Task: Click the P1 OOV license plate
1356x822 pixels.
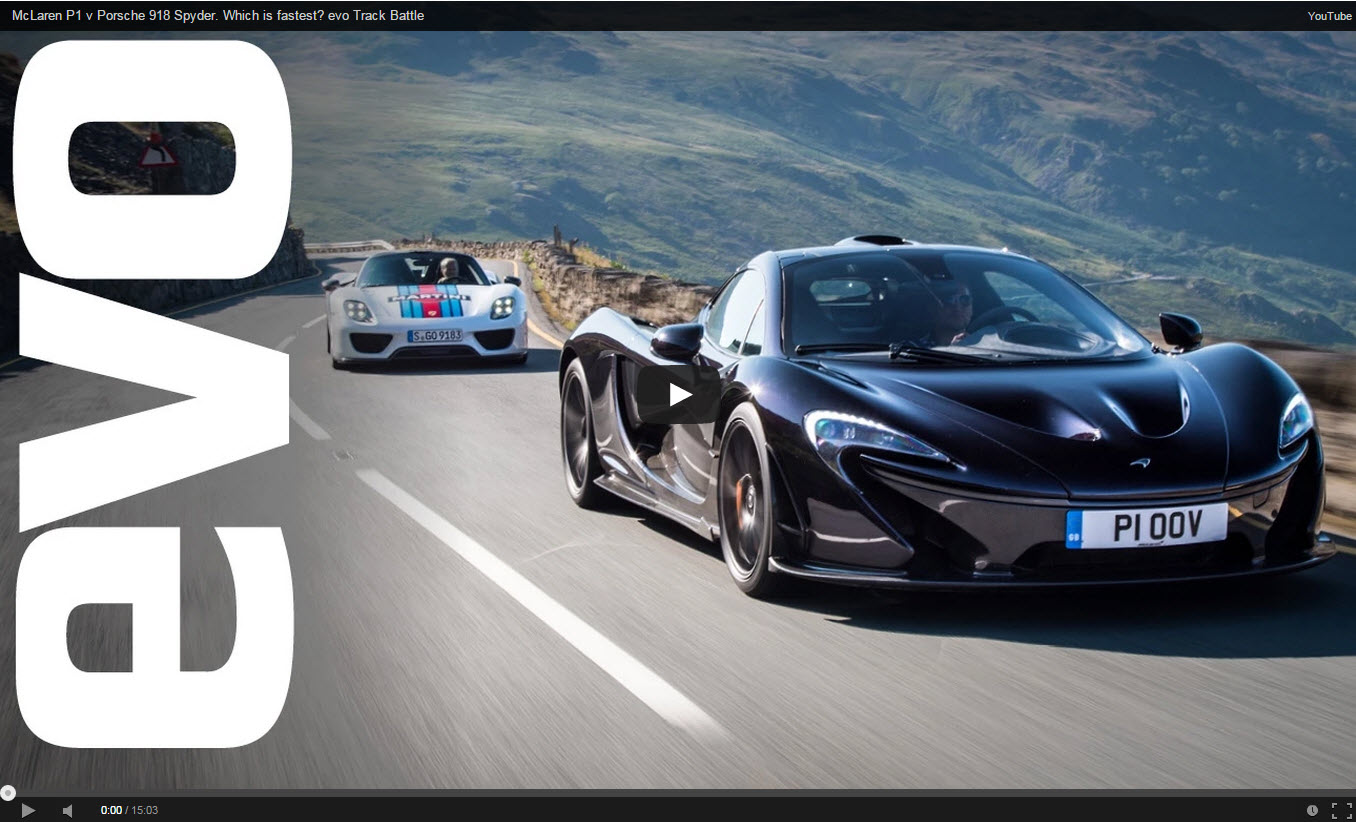Action: (1147, 526)
